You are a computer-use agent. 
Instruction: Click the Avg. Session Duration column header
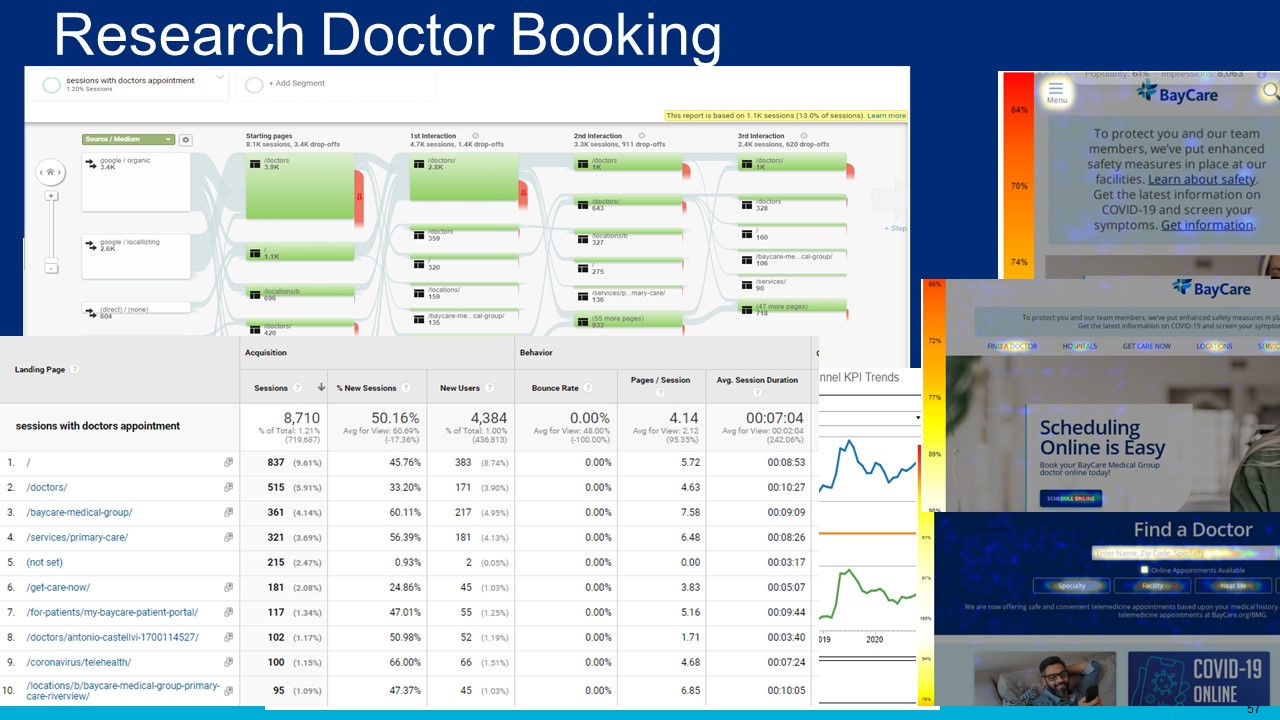[759, 380]
